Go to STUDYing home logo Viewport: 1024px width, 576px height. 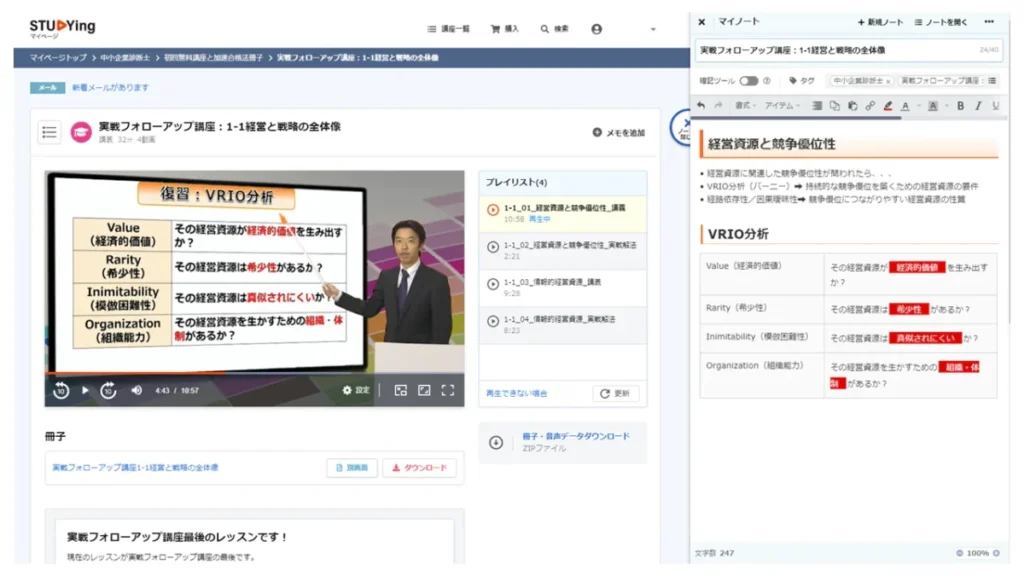[x=62, y=27]
